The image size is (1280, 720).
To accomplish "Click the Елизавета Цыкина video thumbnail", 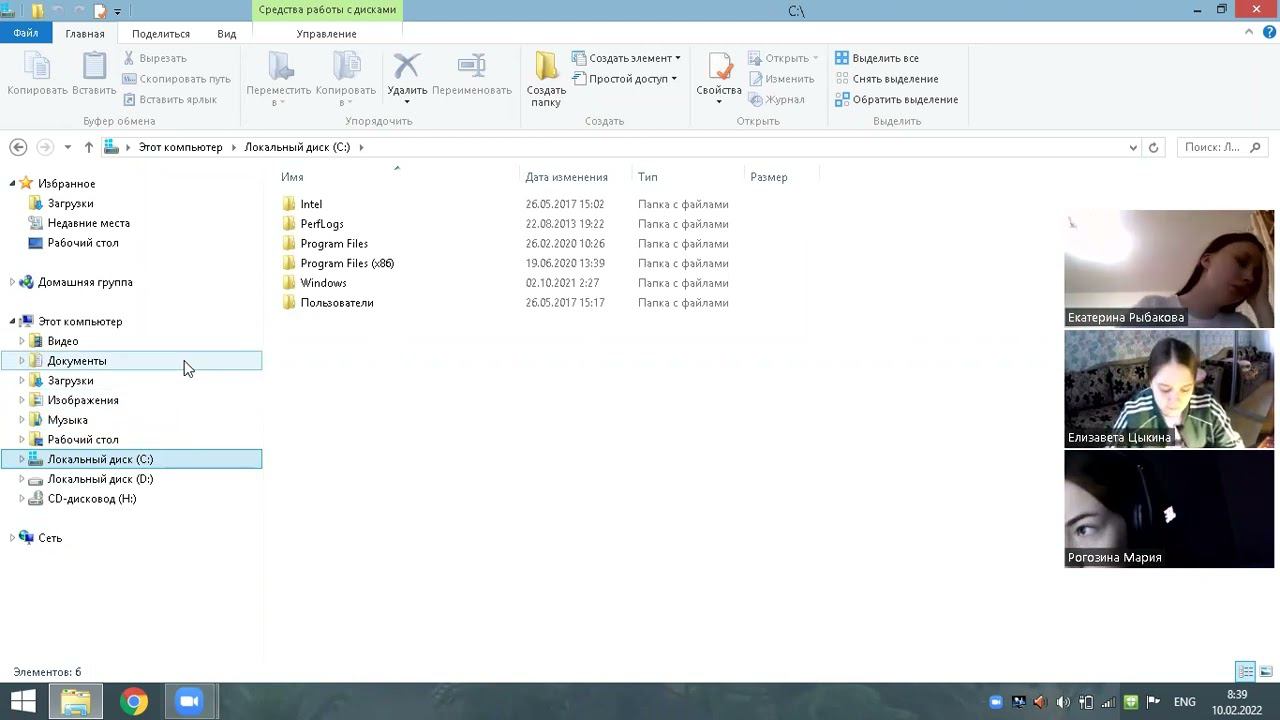I will 1169,388.
